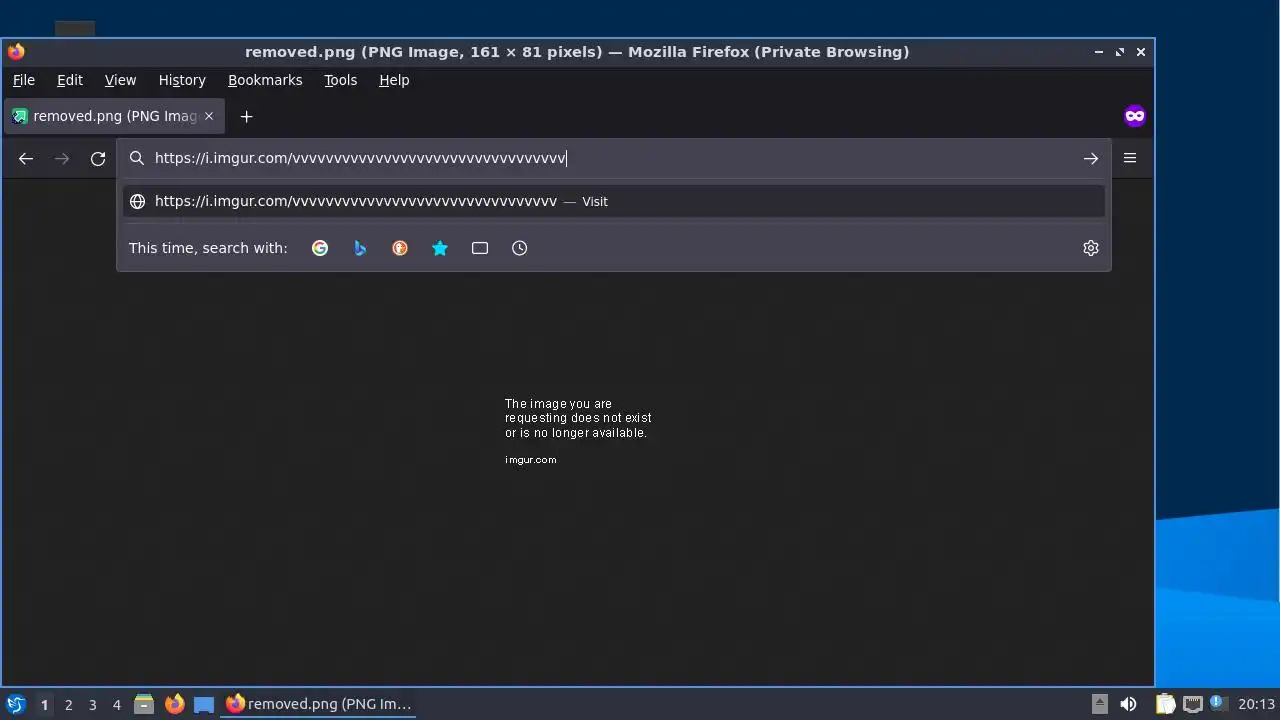Click the search magnifier icon in URL bar
The height and width of the screenshot is (720, 1280).
pyautogui.click(x=137, y=158)
